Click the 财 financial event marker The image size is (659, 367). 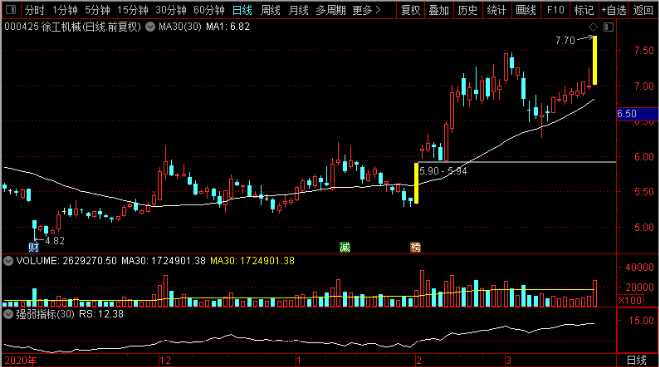pyautogui.click(x=33, y=247)
